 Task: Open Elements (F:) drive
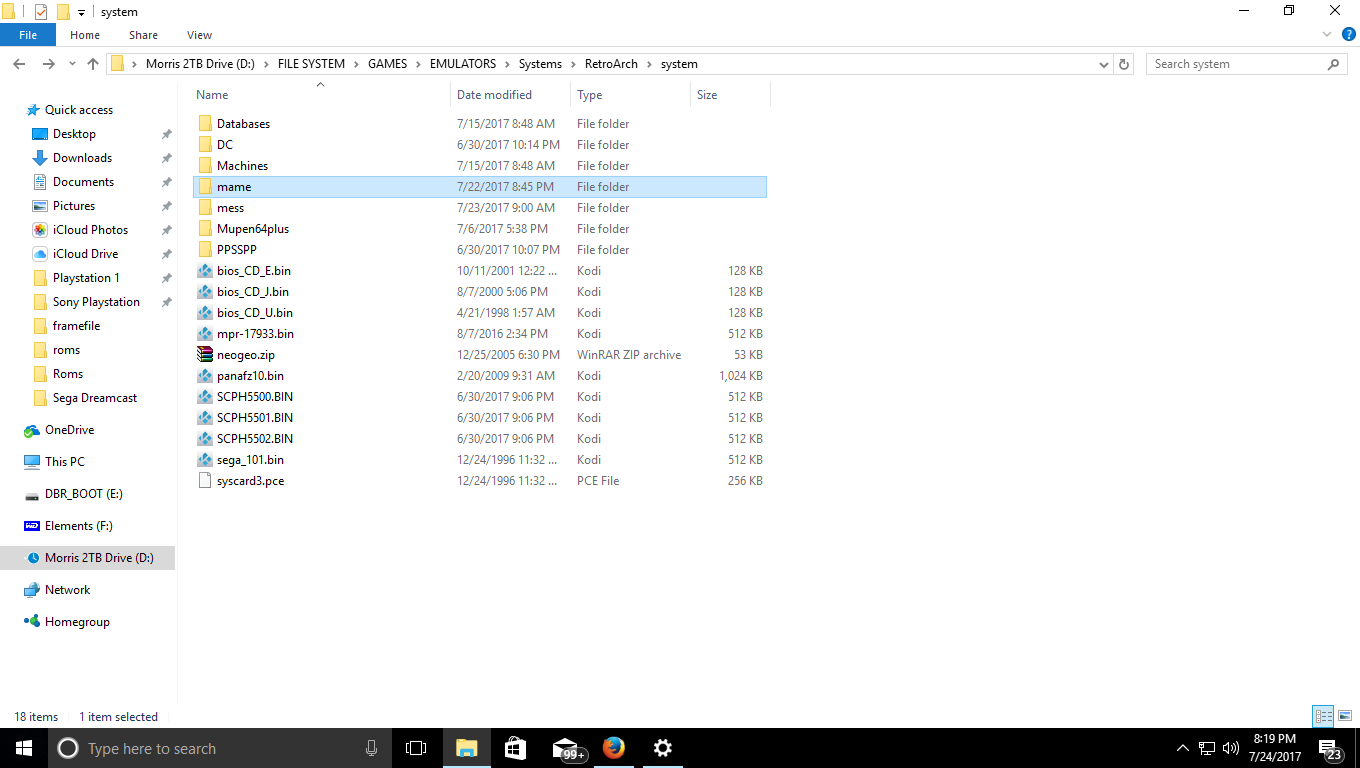[68, 526]
